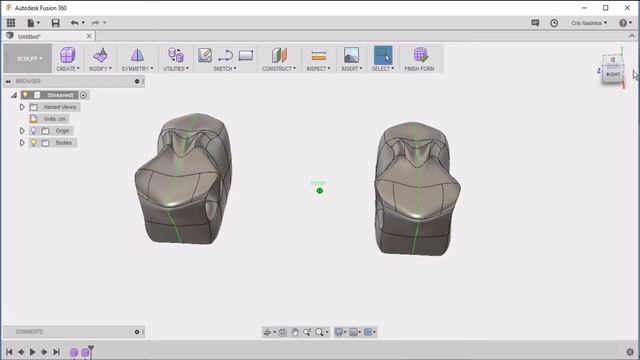This screenshot has height=360, width=640.
Task: Open the Viewports layout icon
Action: coord(369,332)
